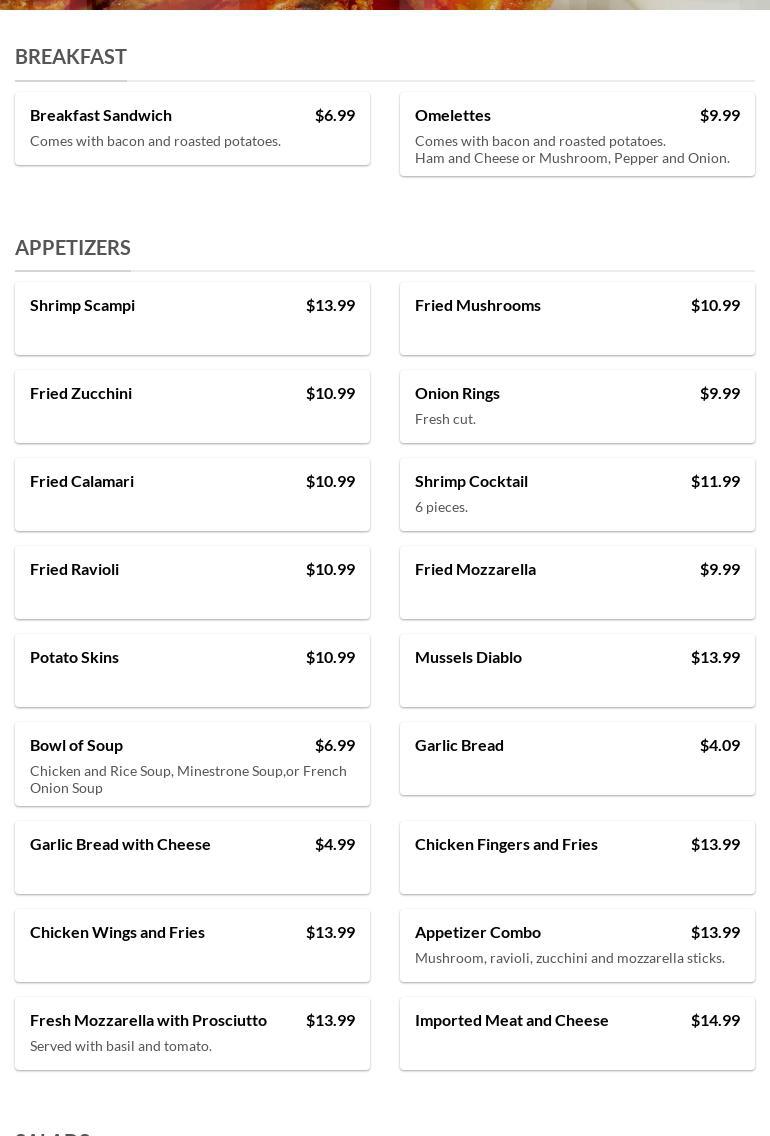Select Bowl of Soup item
Screen dimensions: 770x1136
tap(192, 764)
